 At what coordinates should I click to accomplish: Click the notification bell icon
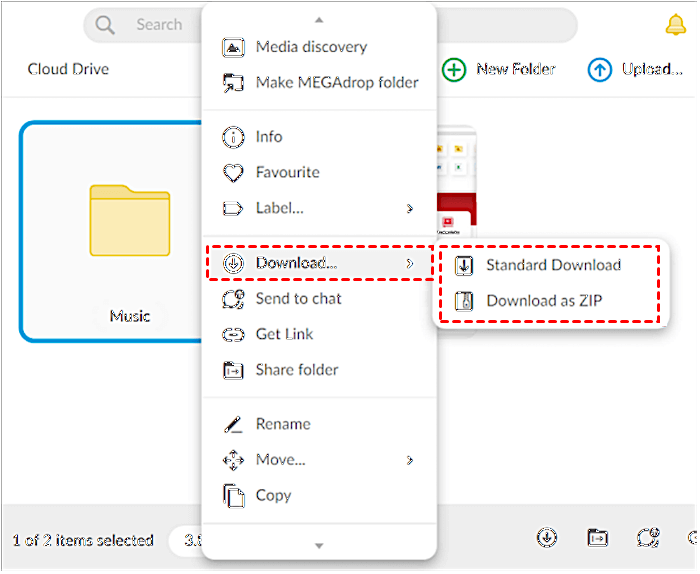pyautogui.click(x=675, y=25)
